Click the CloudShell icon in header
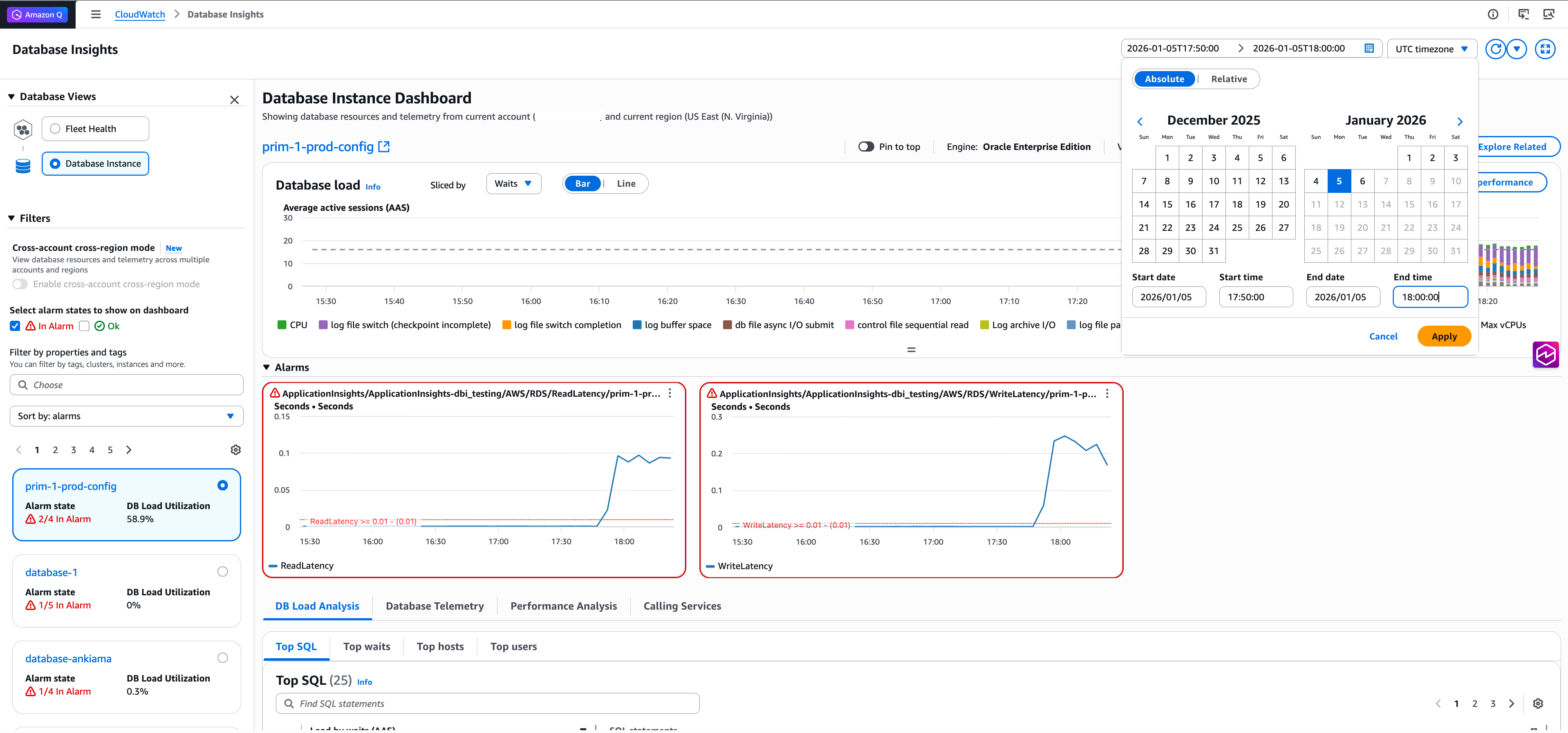This screenshot has width=1568, height=733. 1523,15
